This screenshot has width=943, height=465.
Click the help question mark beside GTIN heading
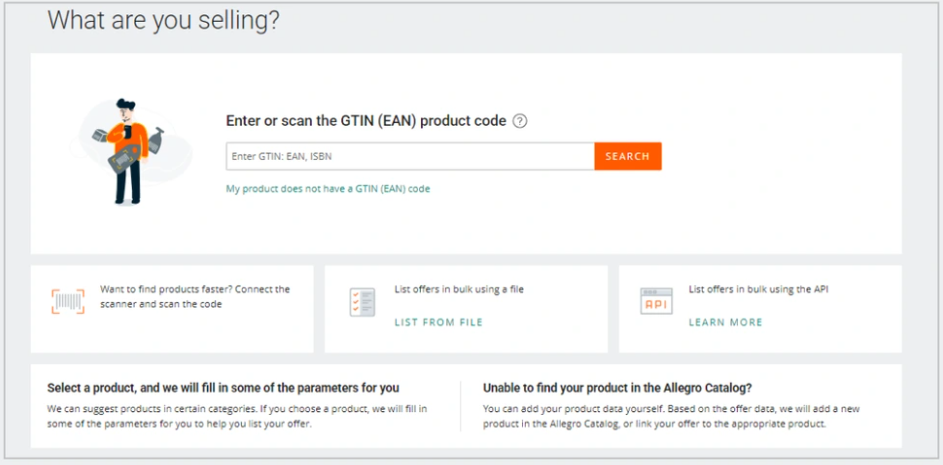coord(519,121)
